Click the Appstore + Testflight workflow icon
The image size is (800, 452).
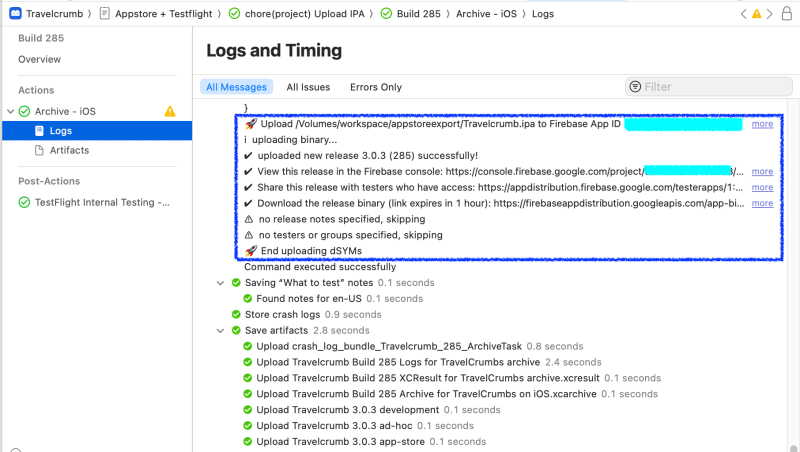tap(105, 14)
